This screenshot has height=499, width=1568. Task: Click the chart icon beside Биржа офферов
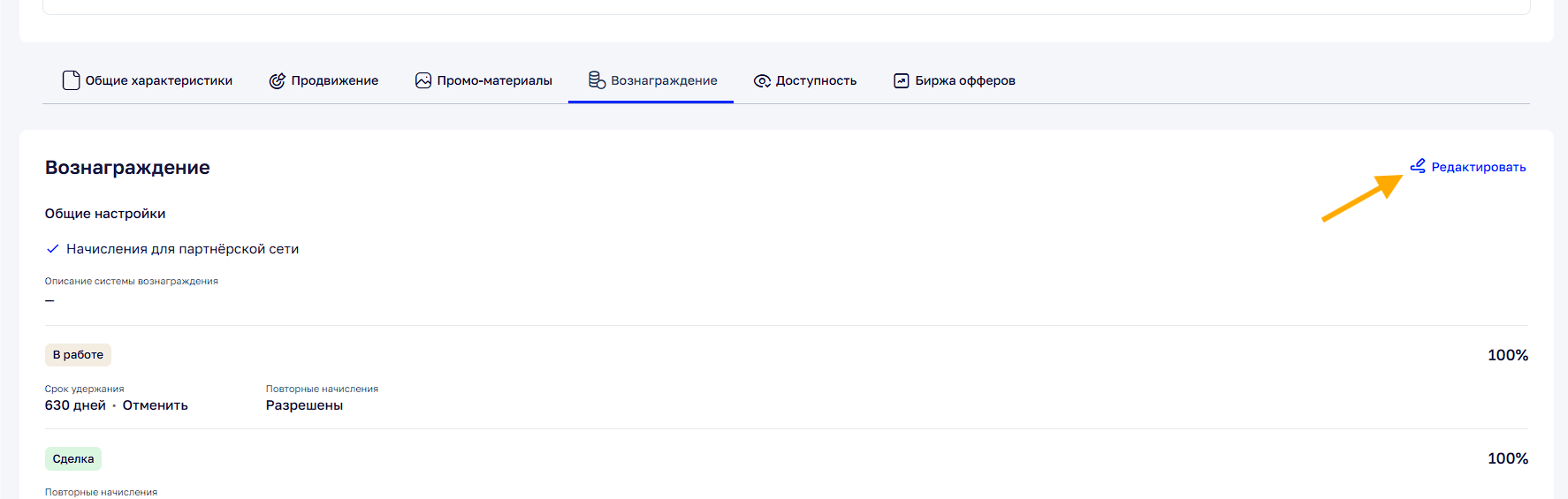point(901,80)
